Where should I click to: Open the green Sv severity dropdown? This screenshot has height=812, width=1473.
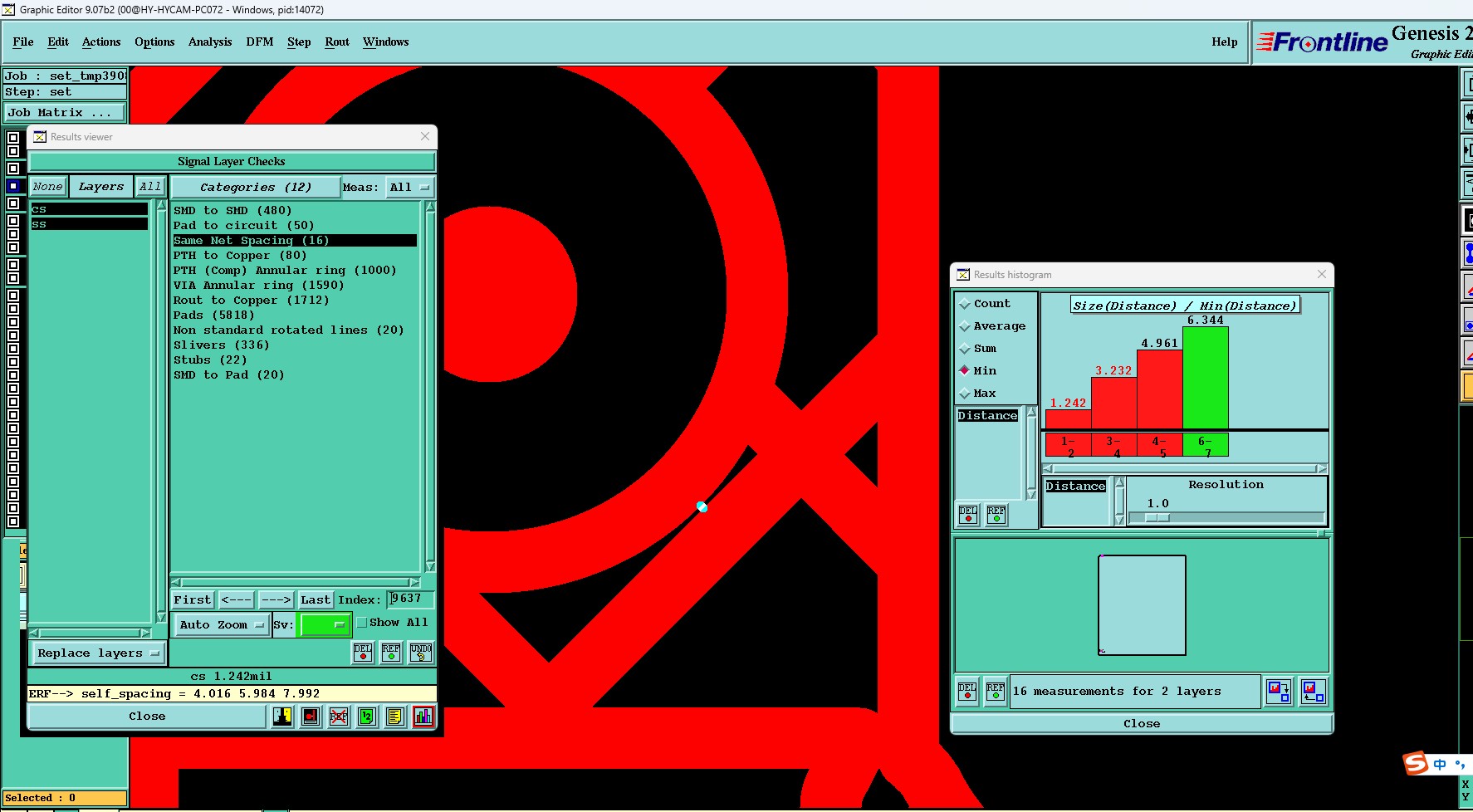tap(324, 625)
